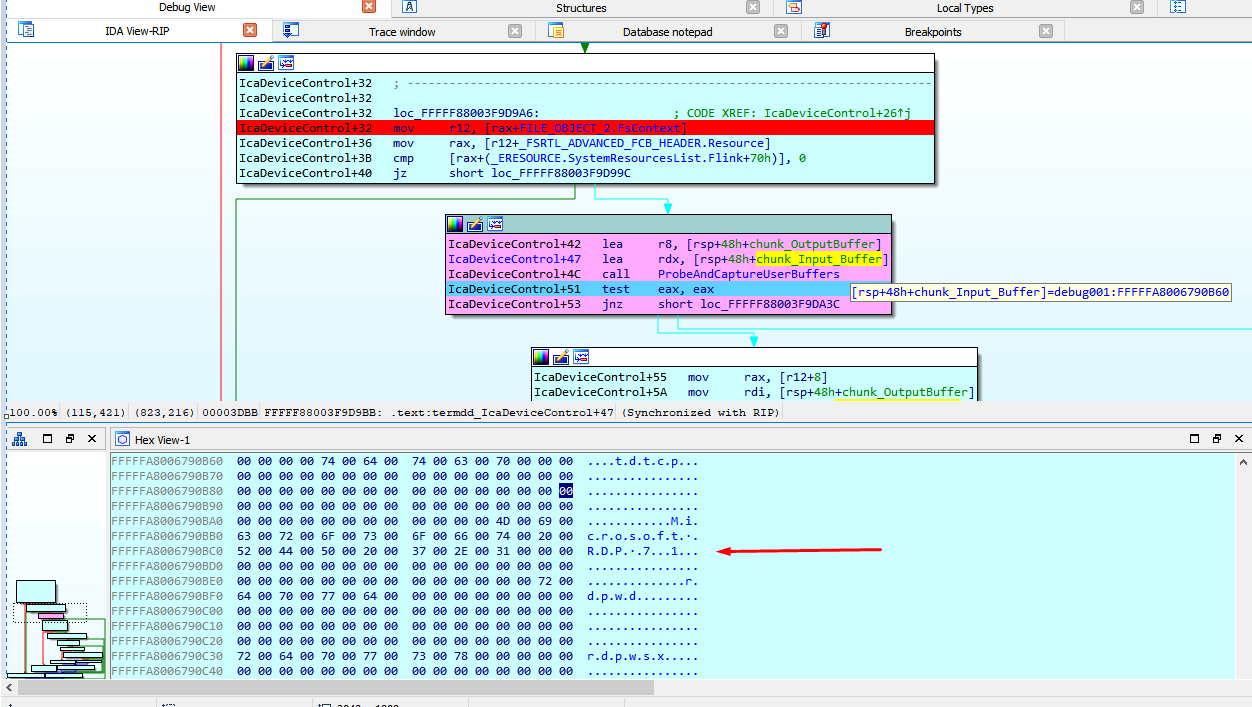This screenshot has width=1252, height=707.
Task: Click the Trace window tab icon
Action: click(291, 30)
